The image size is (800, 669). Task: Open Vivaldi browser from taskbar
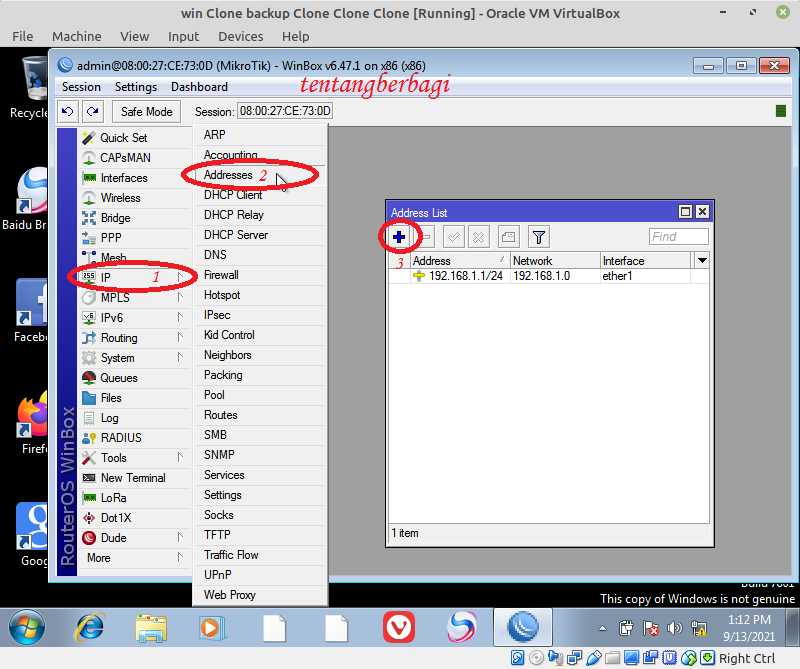click(x=398, y=627)
